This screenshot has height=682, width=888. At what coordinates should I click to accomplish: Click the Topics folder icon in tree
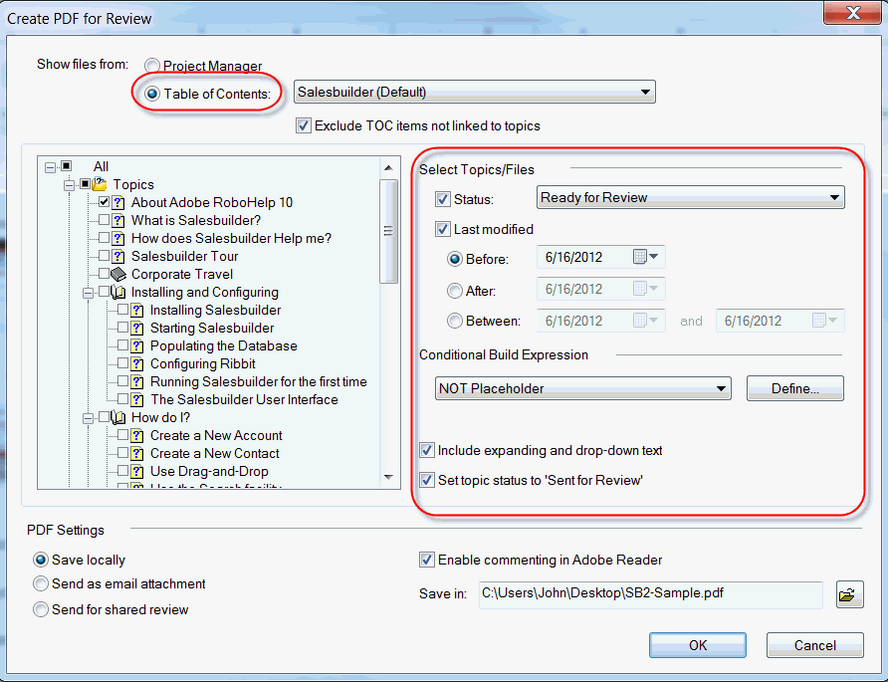[101, 185]
